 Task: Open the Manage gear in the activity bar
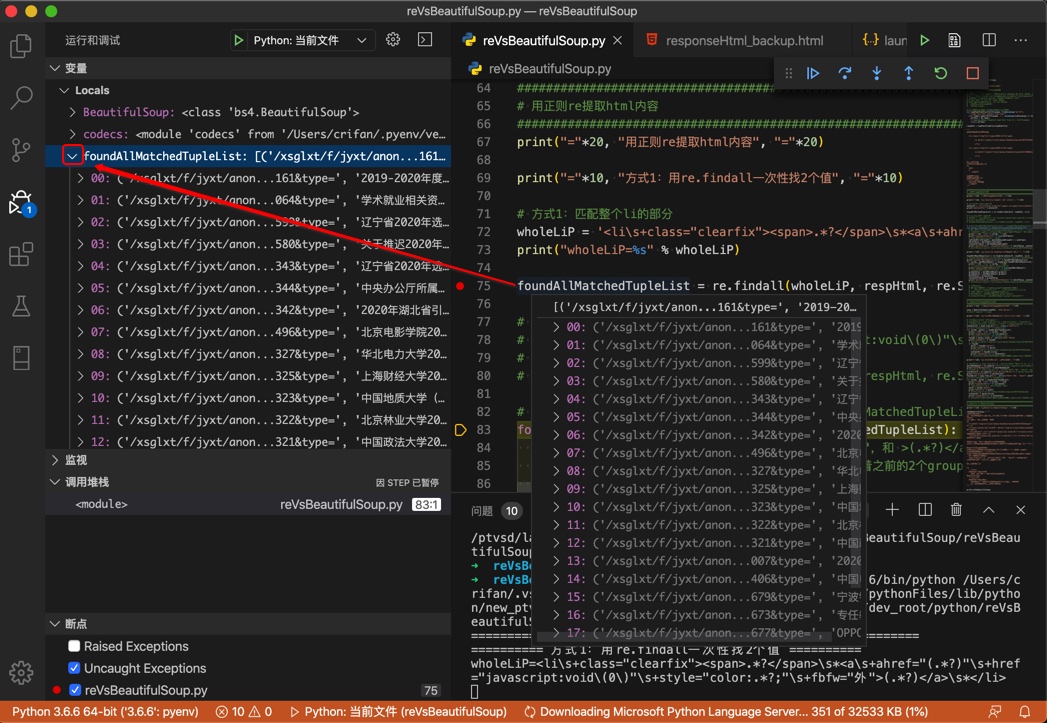coord(21,672)
